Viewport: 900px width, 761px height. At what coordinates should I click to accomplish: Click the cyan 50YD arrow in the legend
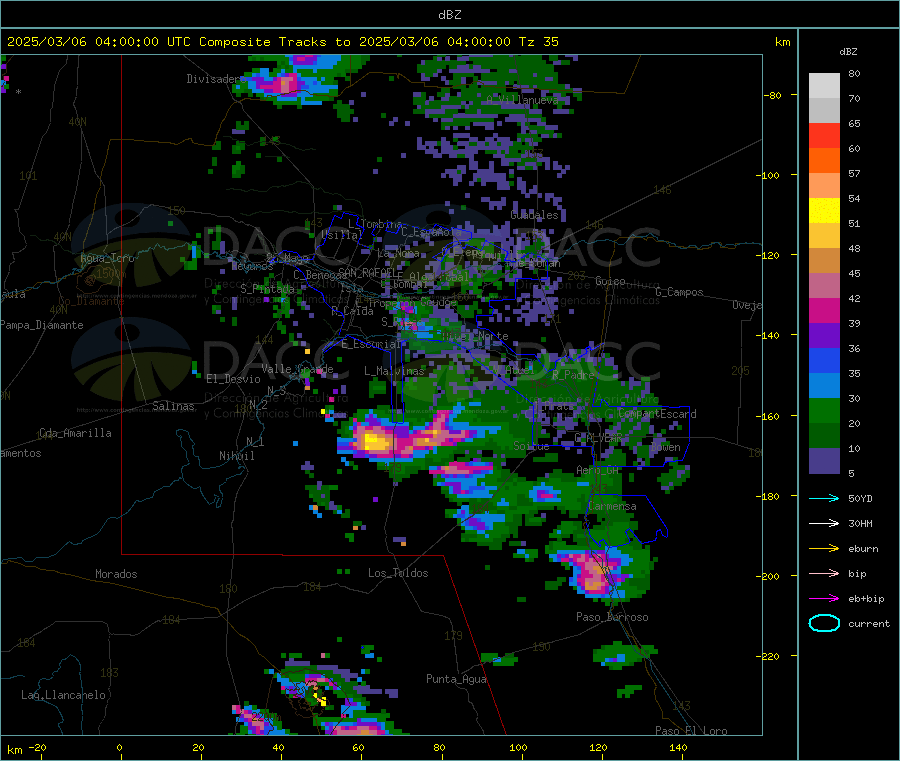[824, 498]
